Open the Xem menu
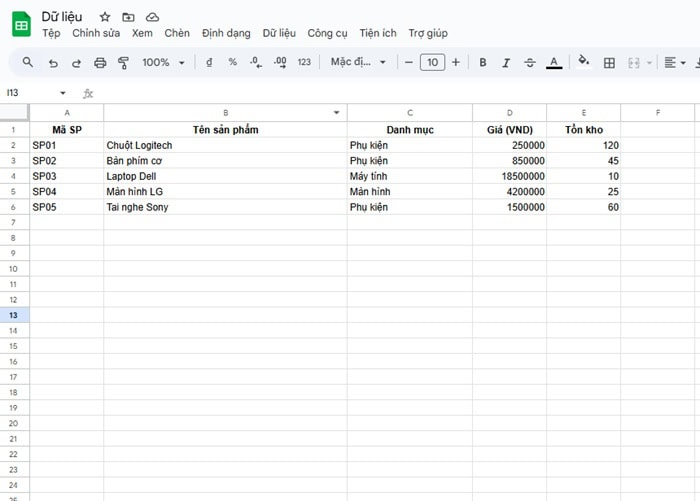Image resolution: width=700 pixels, height=501 pixels. [142, 33]
